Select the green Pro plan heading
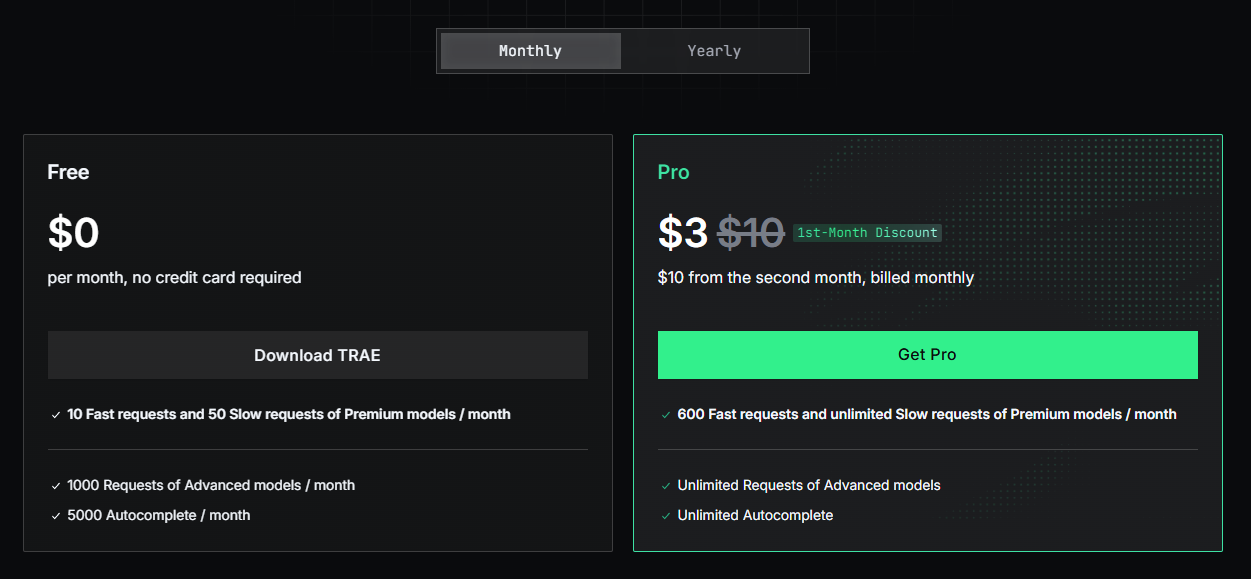 (x=673, y=172)
